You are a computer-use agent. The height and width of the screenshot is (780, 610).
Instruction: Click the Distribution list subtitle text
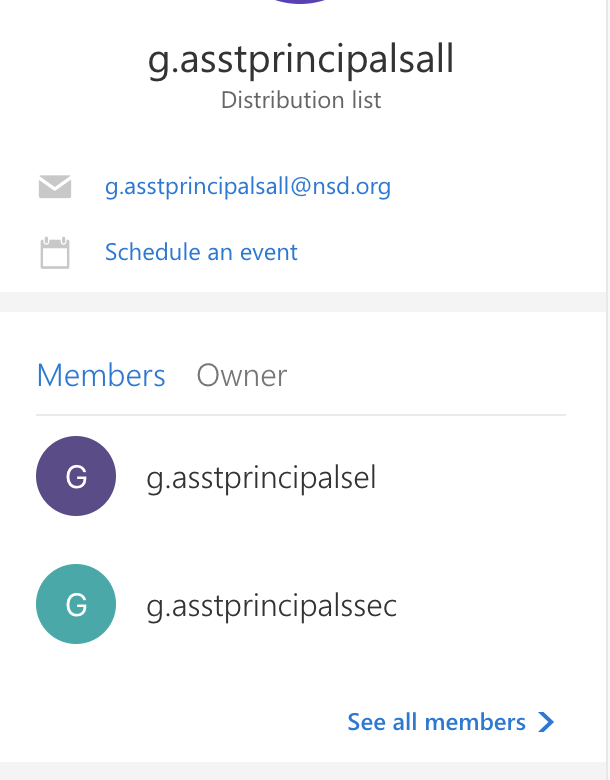(301, 100)
